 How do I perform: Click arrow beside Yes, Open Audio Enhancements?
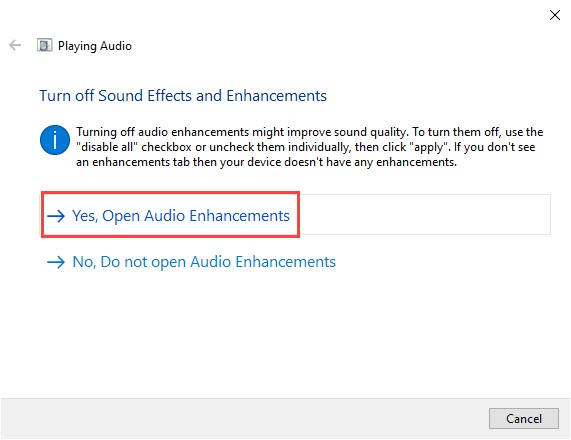pyautogui.click(x=56, y=216)
